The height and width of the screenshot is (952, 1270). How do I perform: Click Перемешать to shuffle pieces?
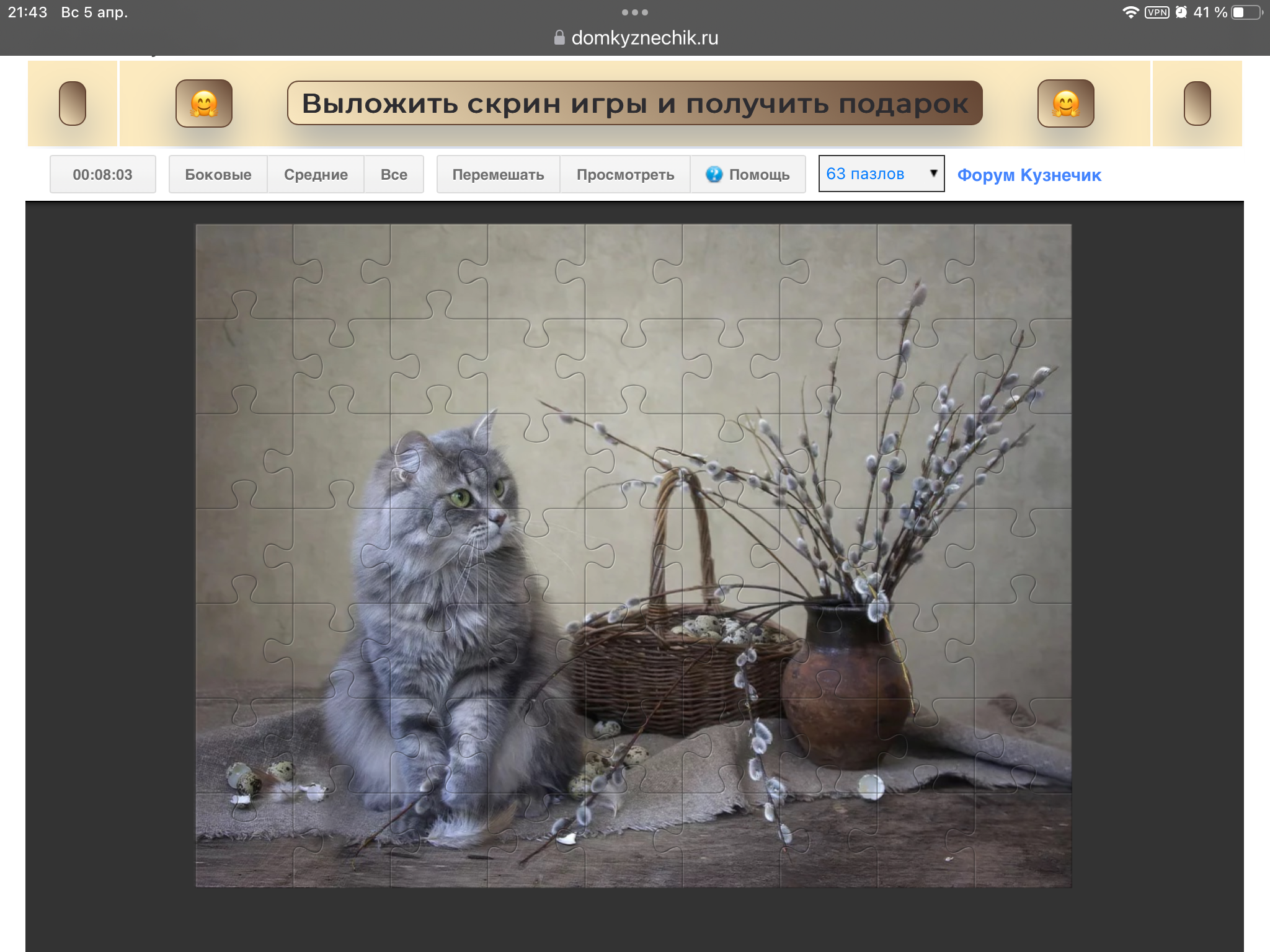498,175
